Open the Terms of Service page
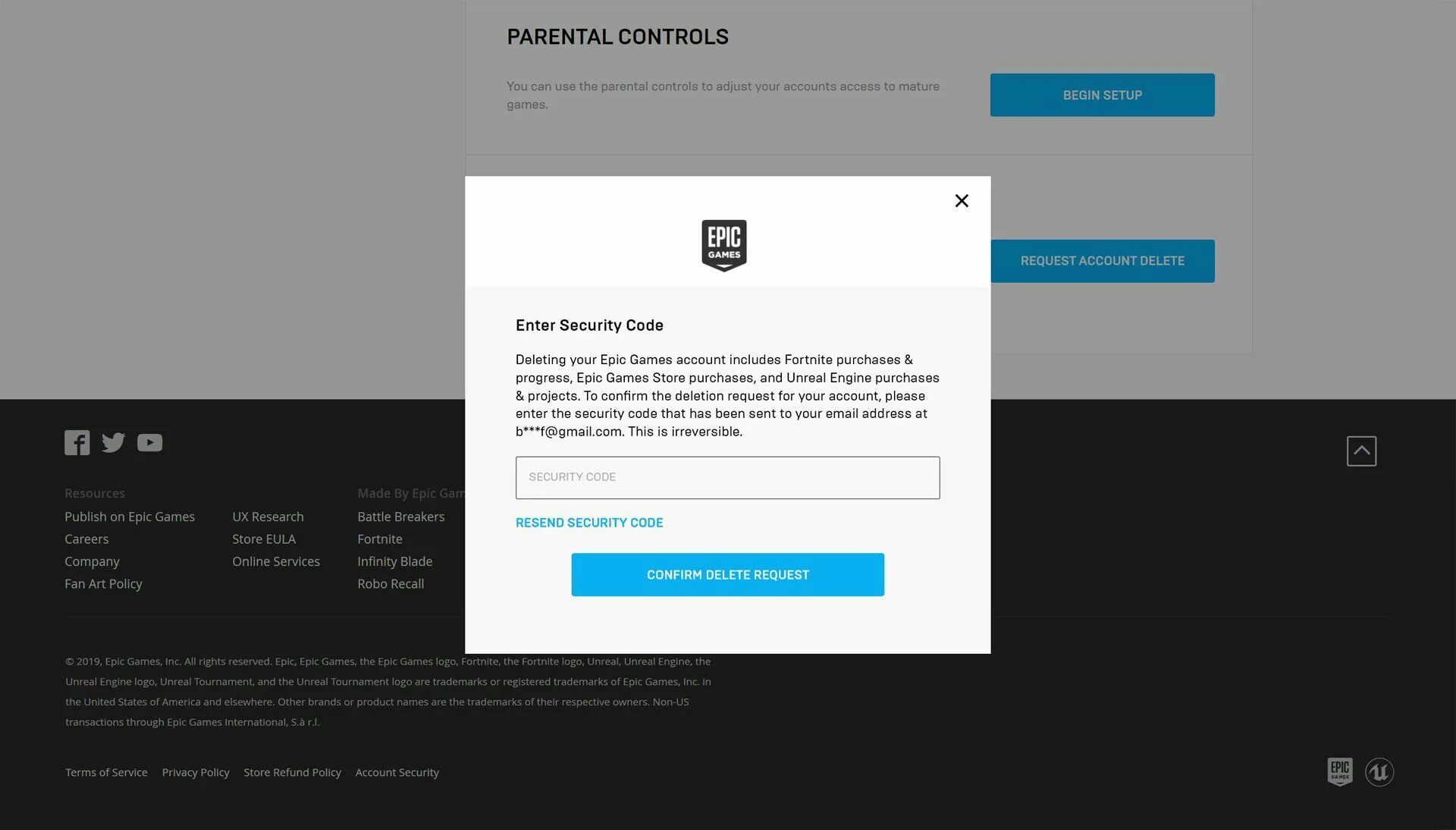 [x=106, y=771]
